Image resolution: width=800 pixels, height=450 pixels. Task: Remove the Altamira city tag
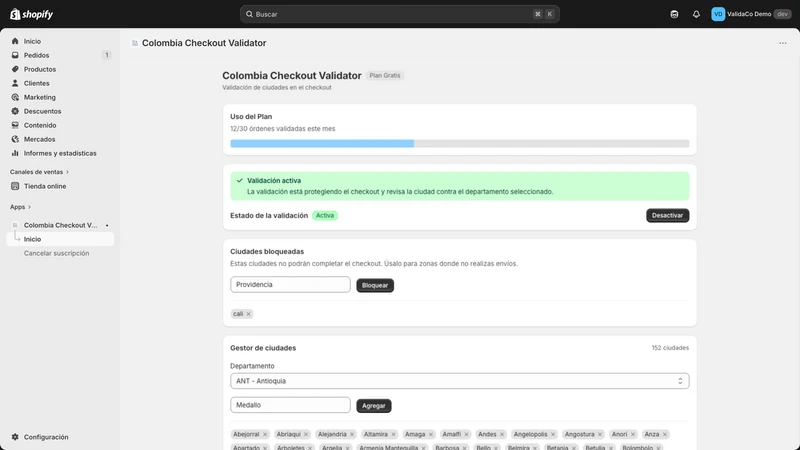[x=393, y=435]
